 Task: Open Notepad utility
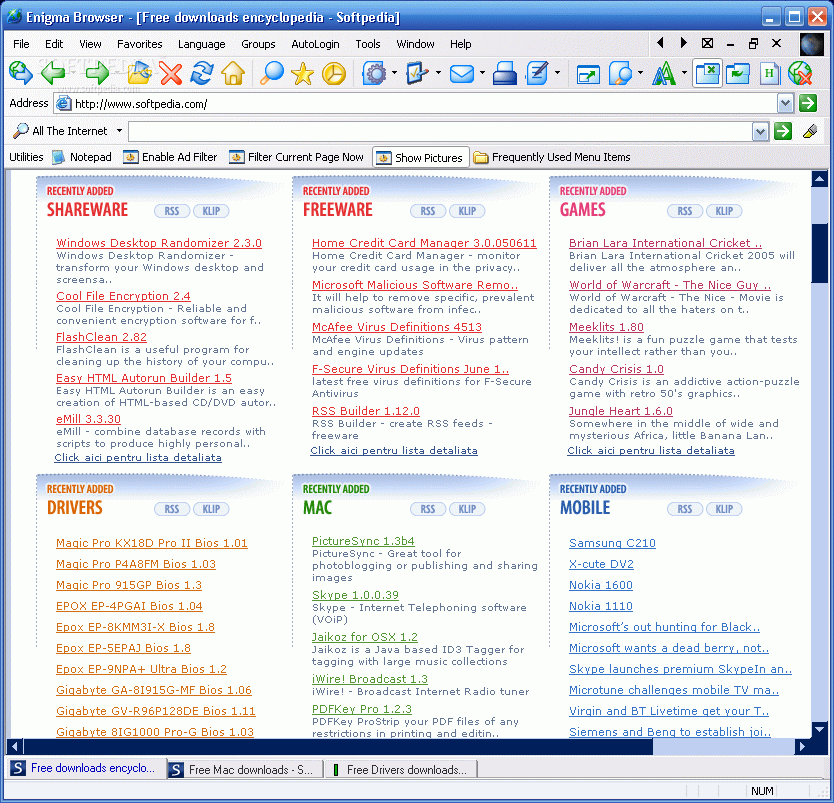click(x=82, y=157)
